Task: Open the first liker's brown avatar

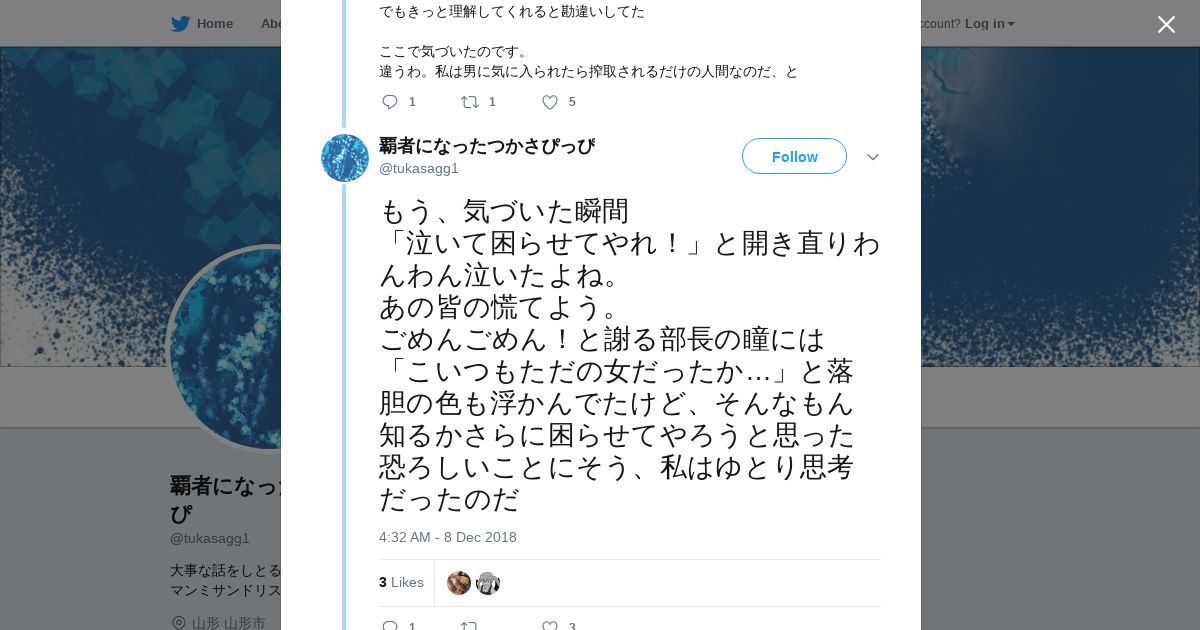Action: [x=459, y=583]
